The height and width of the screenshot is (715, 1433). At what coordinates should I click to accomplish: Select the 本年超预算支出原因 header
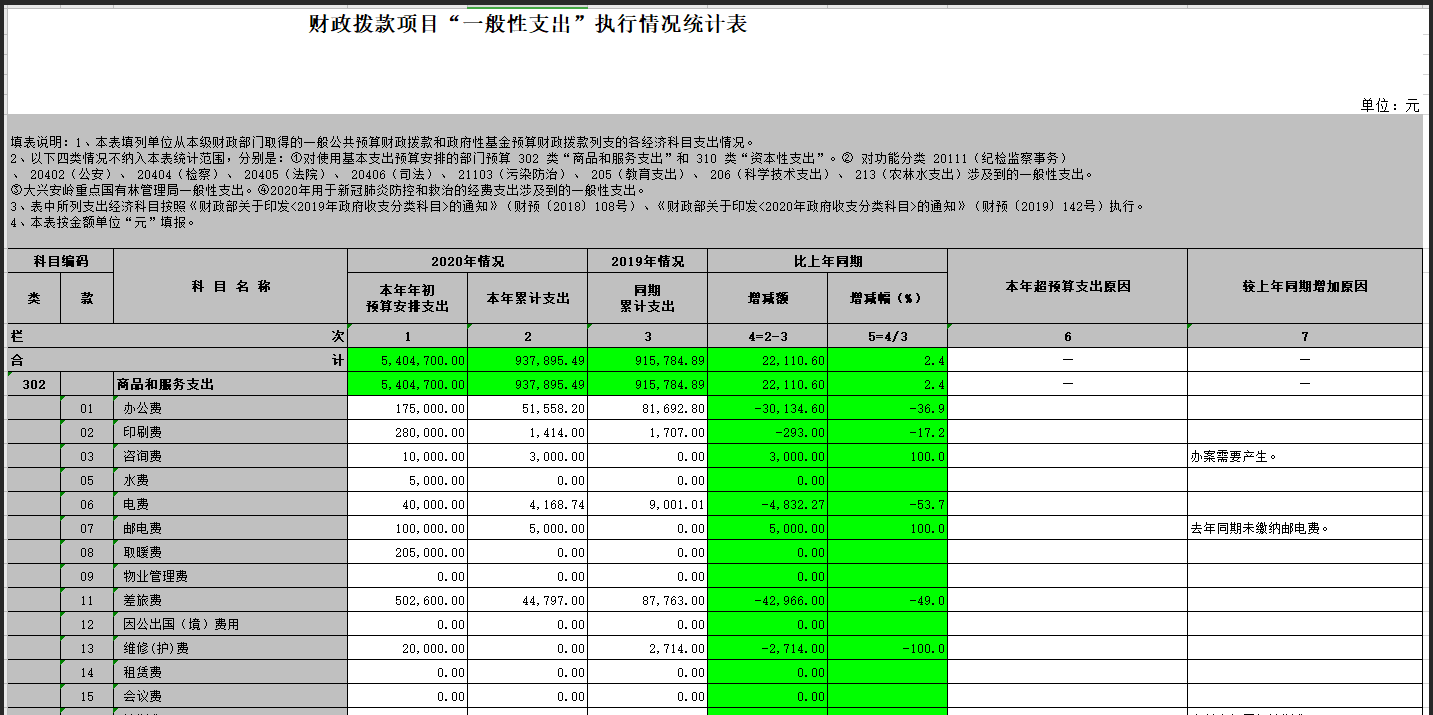[x=1068, y=286]
